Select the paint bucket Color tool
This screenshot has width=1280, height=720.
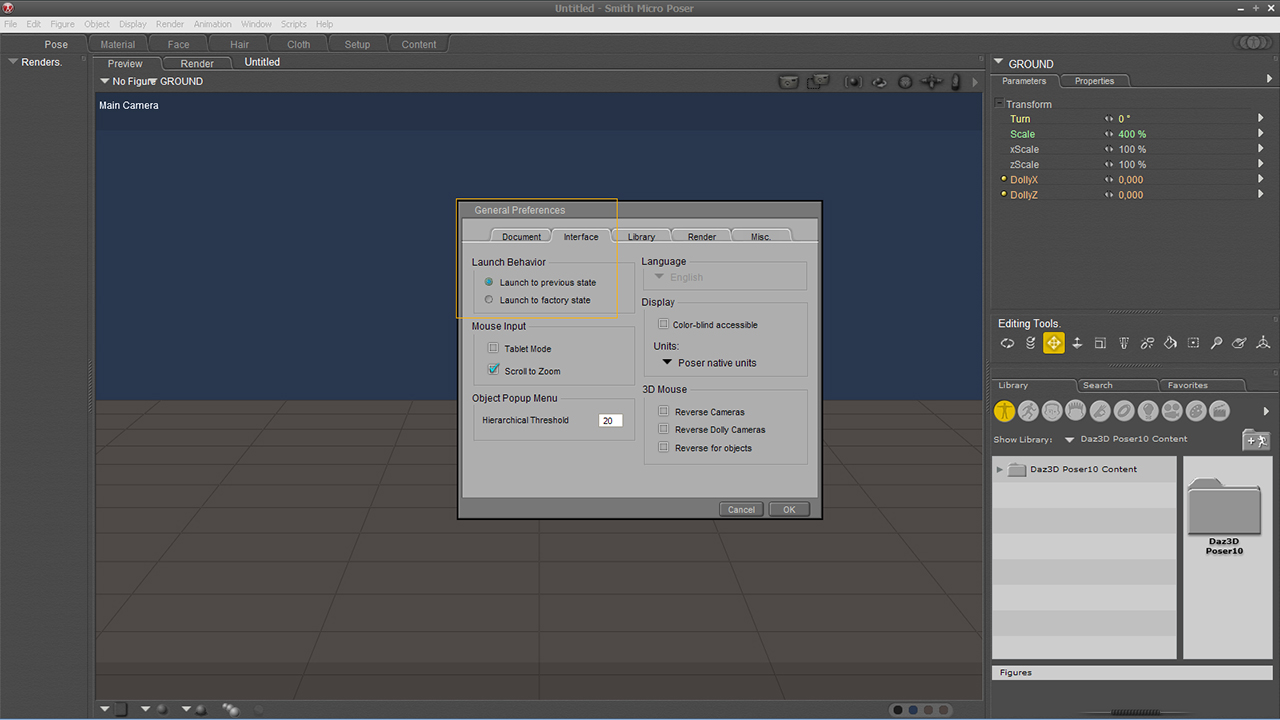coord(1170,343)
